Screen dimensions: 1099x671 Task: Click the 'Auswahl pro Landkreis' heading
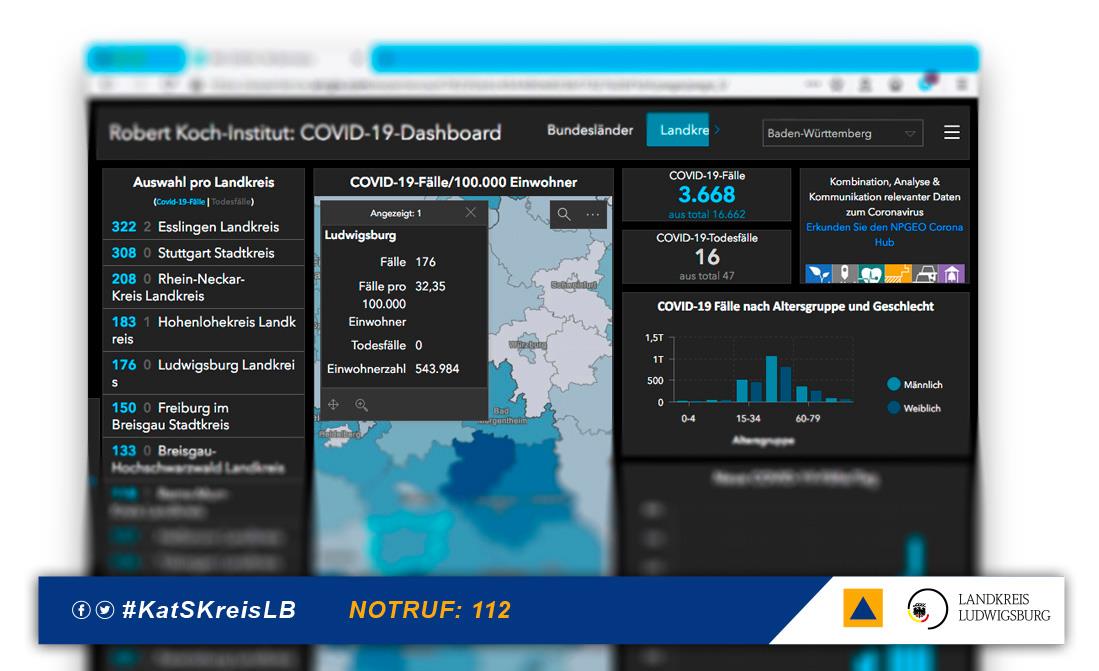coord(203,182)
